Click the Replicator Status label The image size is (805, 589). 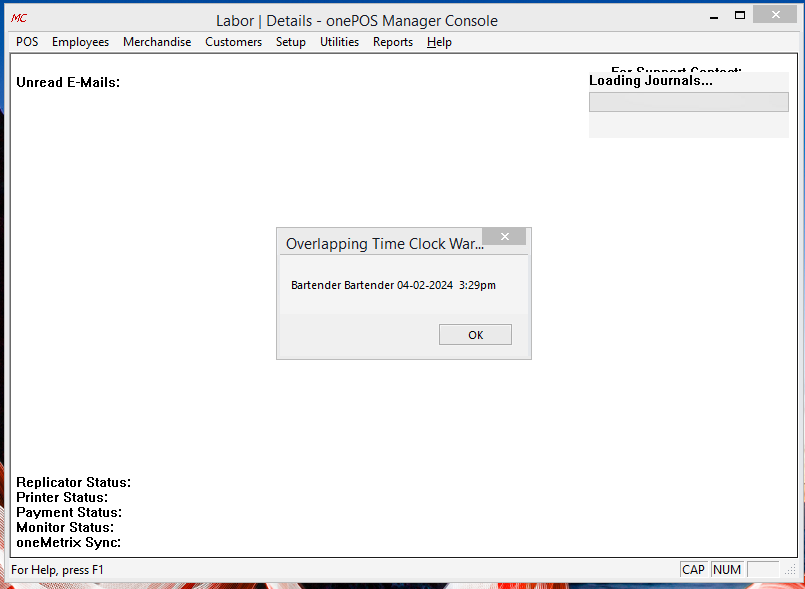pyautogui.click(x=73, y=482)
